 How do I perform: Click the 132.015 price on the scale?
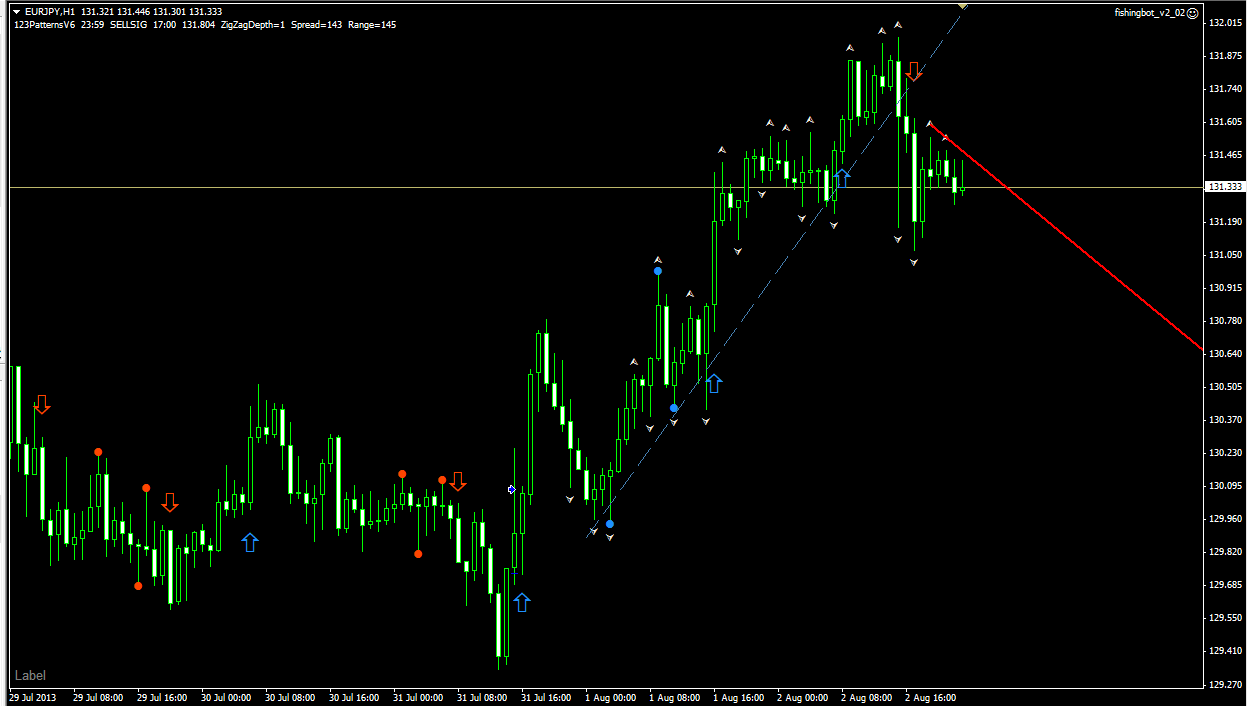tap(1225, 23)
